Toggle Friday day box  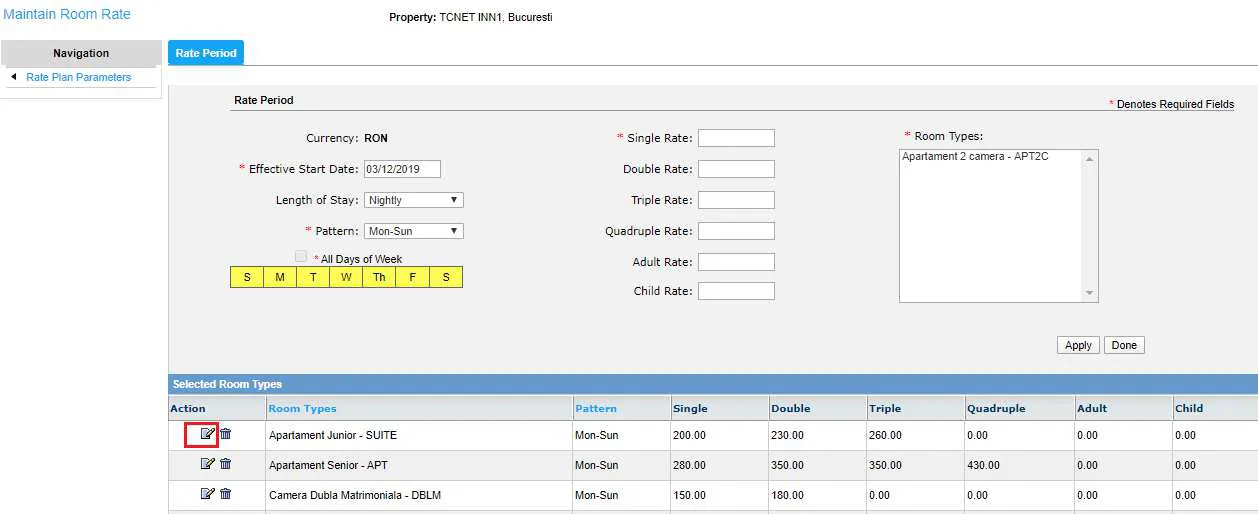click(412, 277)
